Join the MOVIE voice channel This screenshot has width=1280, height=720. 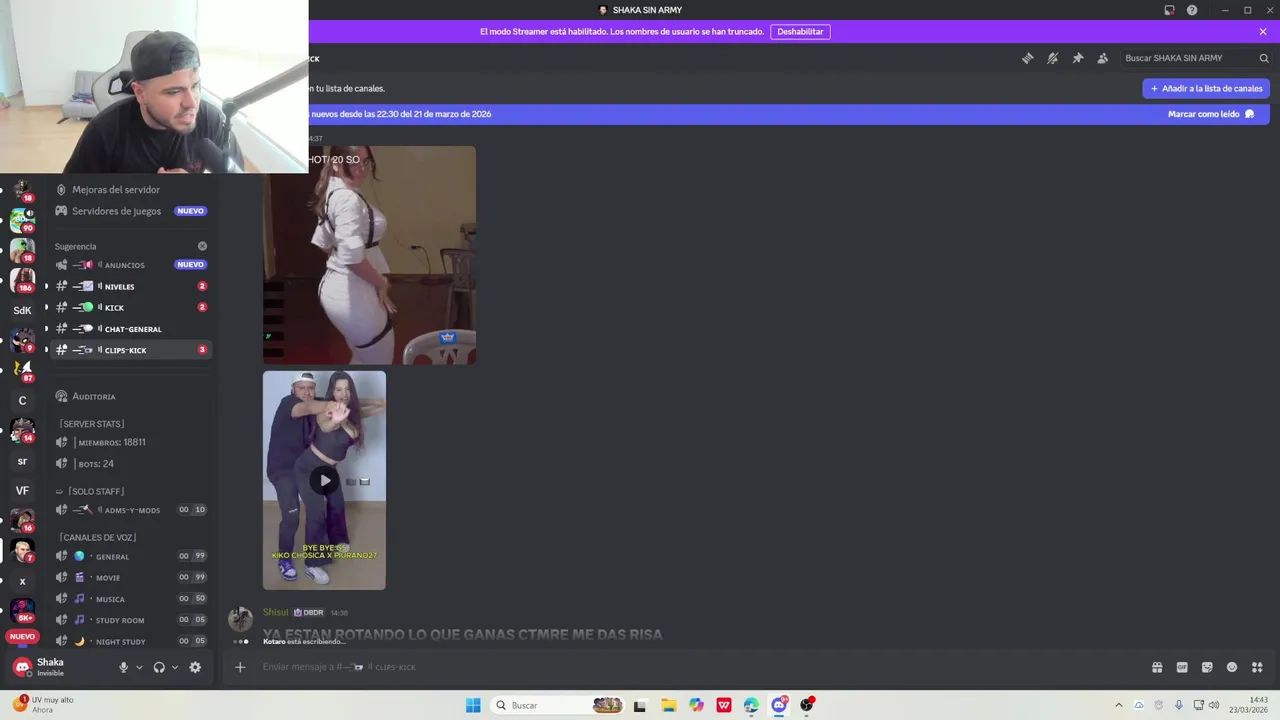coord(133,577)
